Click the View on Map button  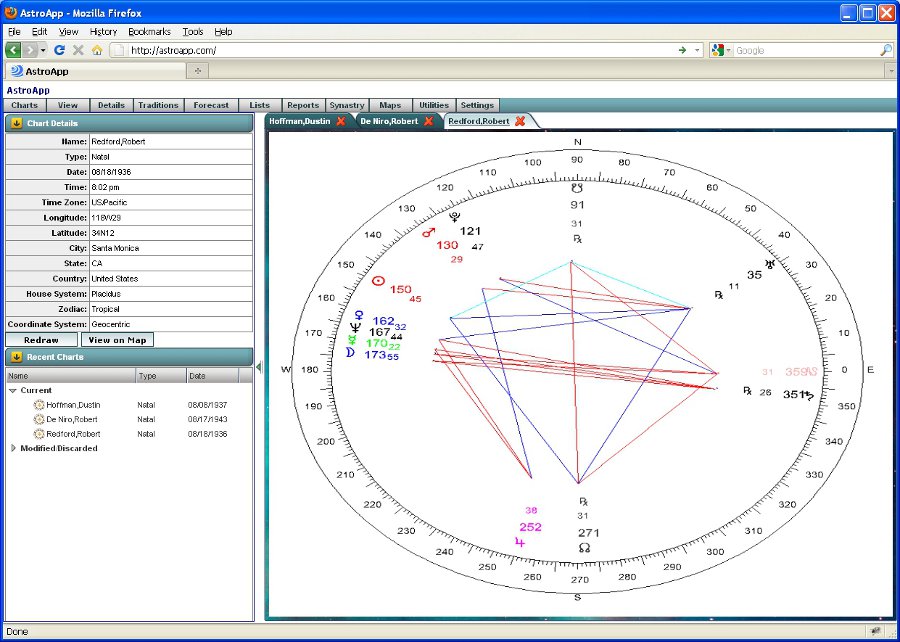(117, 340)
